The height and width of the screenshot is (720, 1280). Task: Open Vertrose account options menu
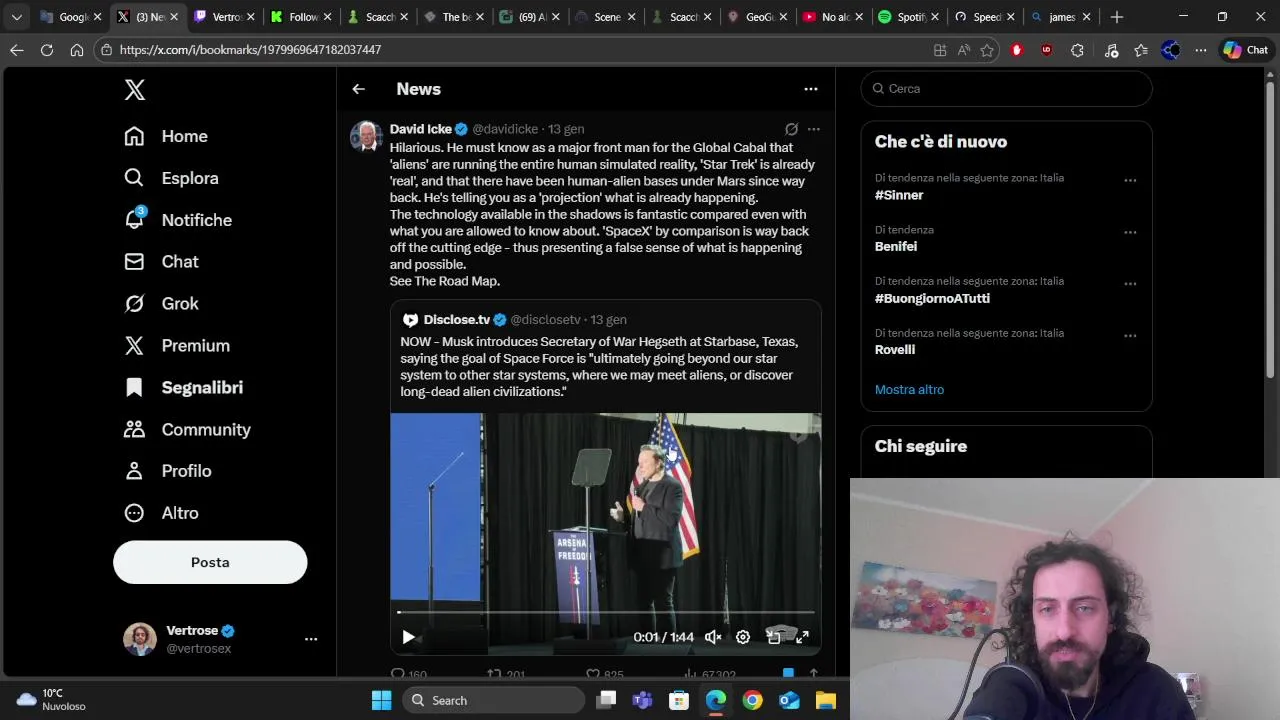(x=311, y=639)
